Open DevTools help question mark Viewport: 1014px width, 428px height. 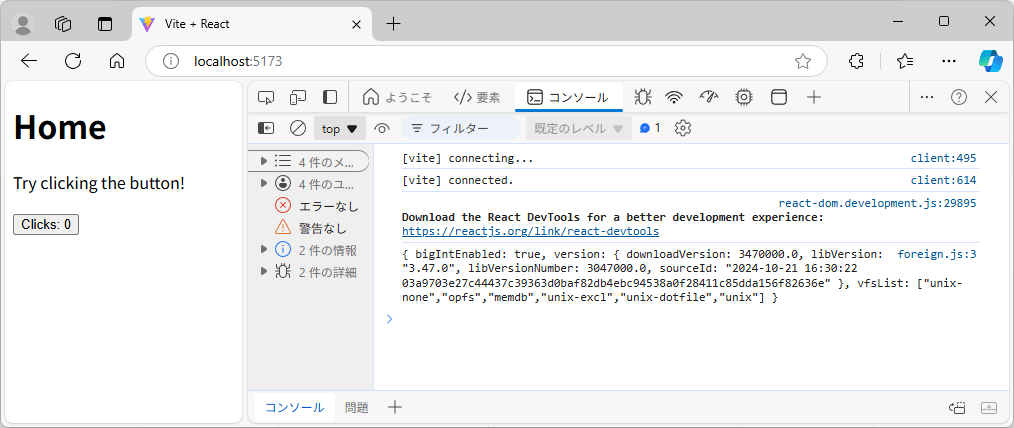point(958,98)
